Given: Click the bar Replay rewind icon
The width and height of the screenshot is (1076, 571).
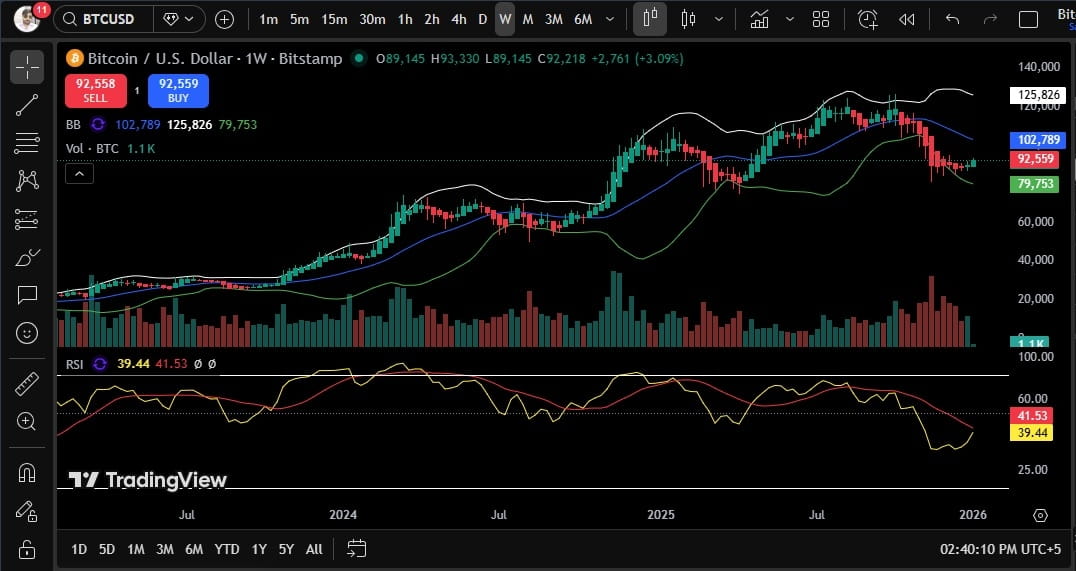Looking at the screenshot, I should (906, 19).
